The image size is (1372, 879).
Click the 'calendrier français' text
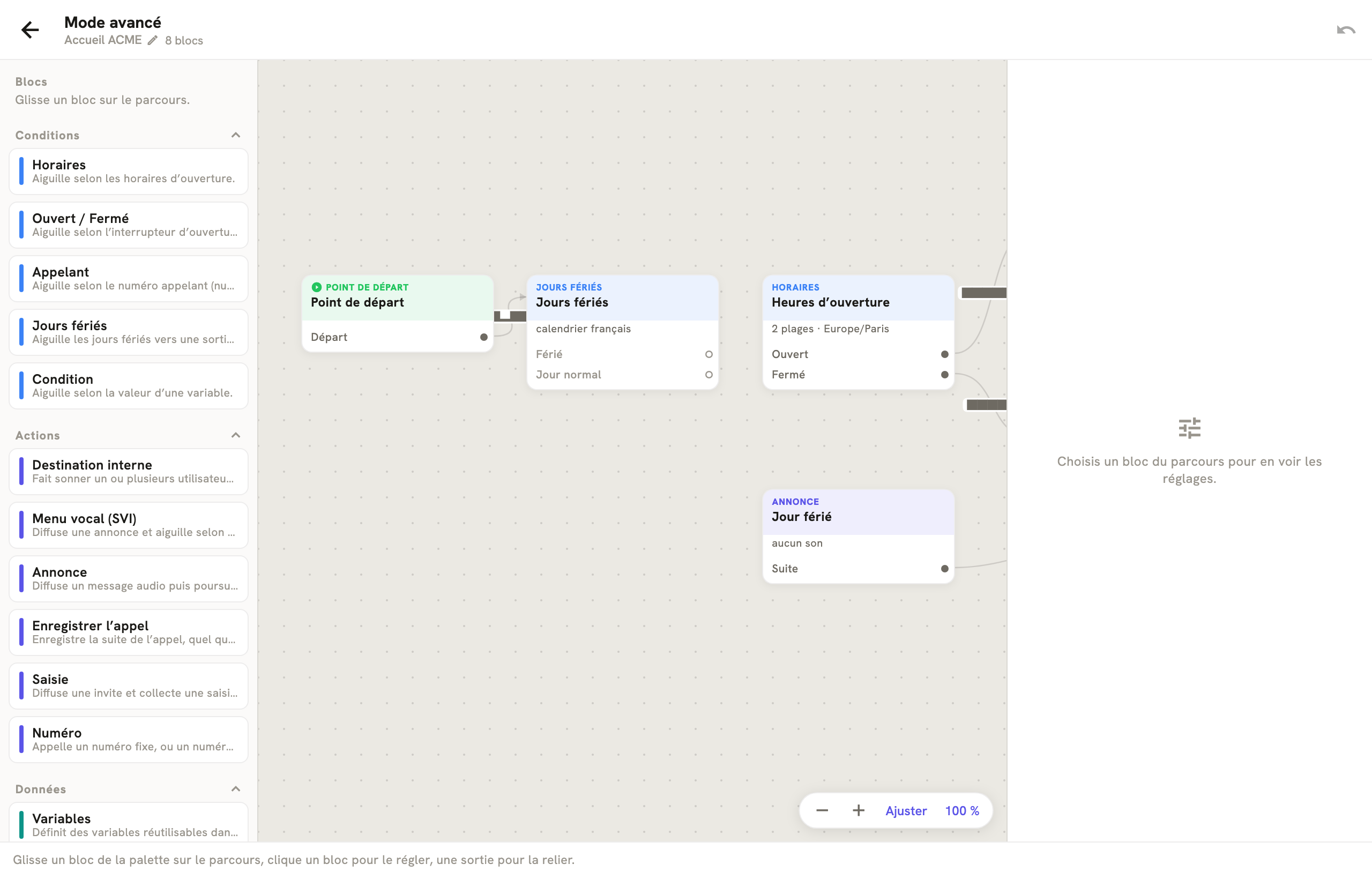click(x=583, y=329)
